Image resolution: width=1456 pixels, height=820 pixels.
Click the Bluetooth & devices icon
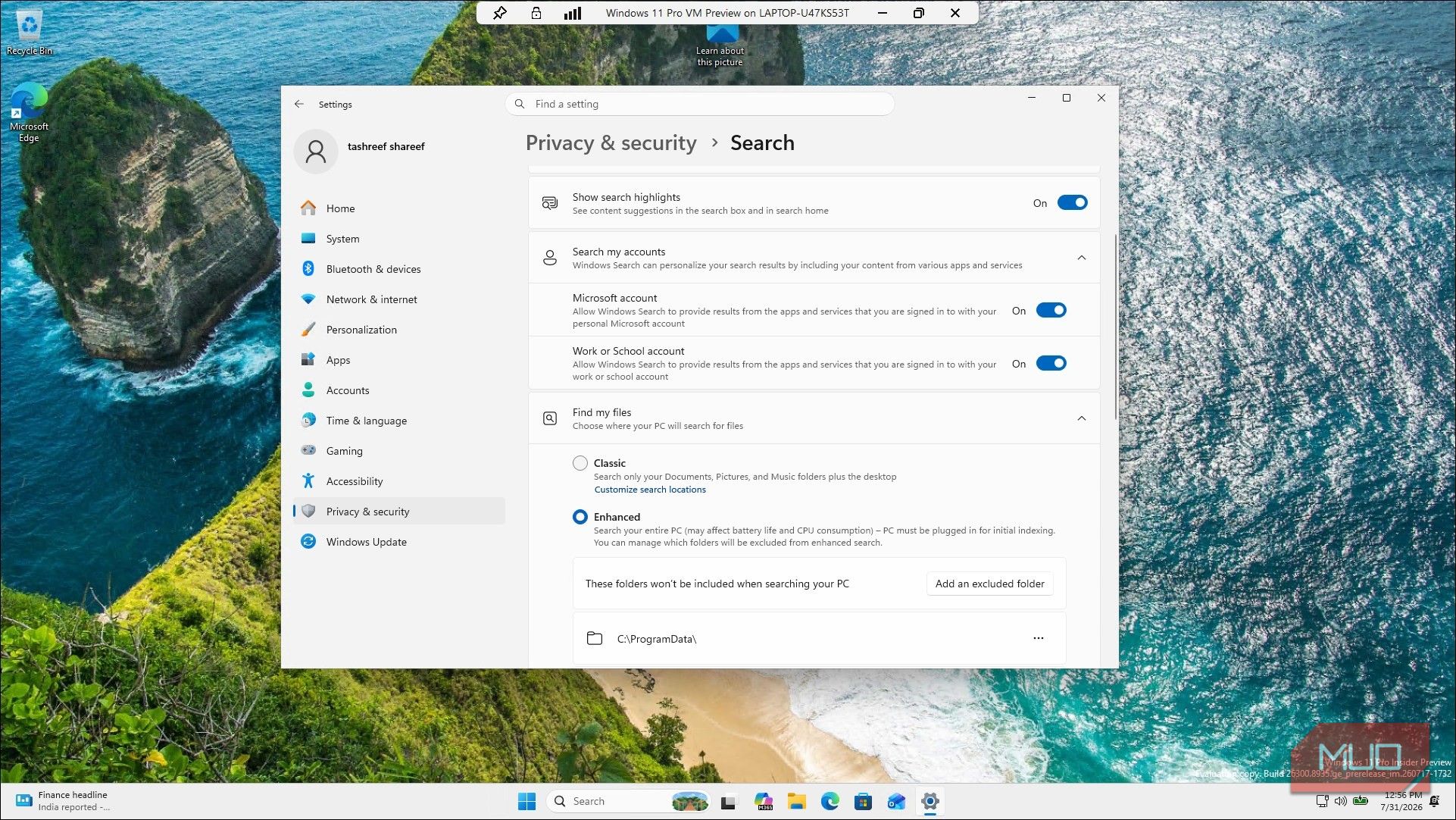point(308,269)
